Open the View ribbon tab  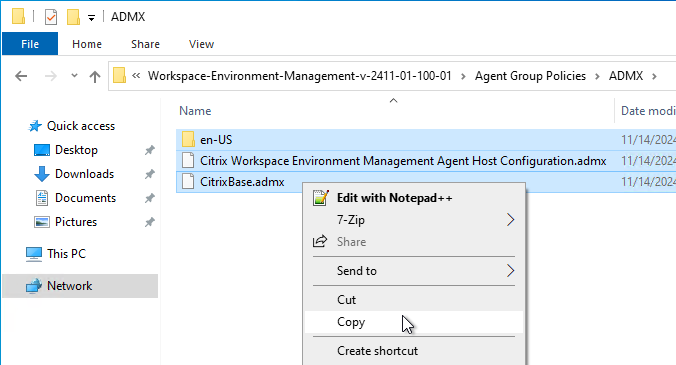pos(201,44)
